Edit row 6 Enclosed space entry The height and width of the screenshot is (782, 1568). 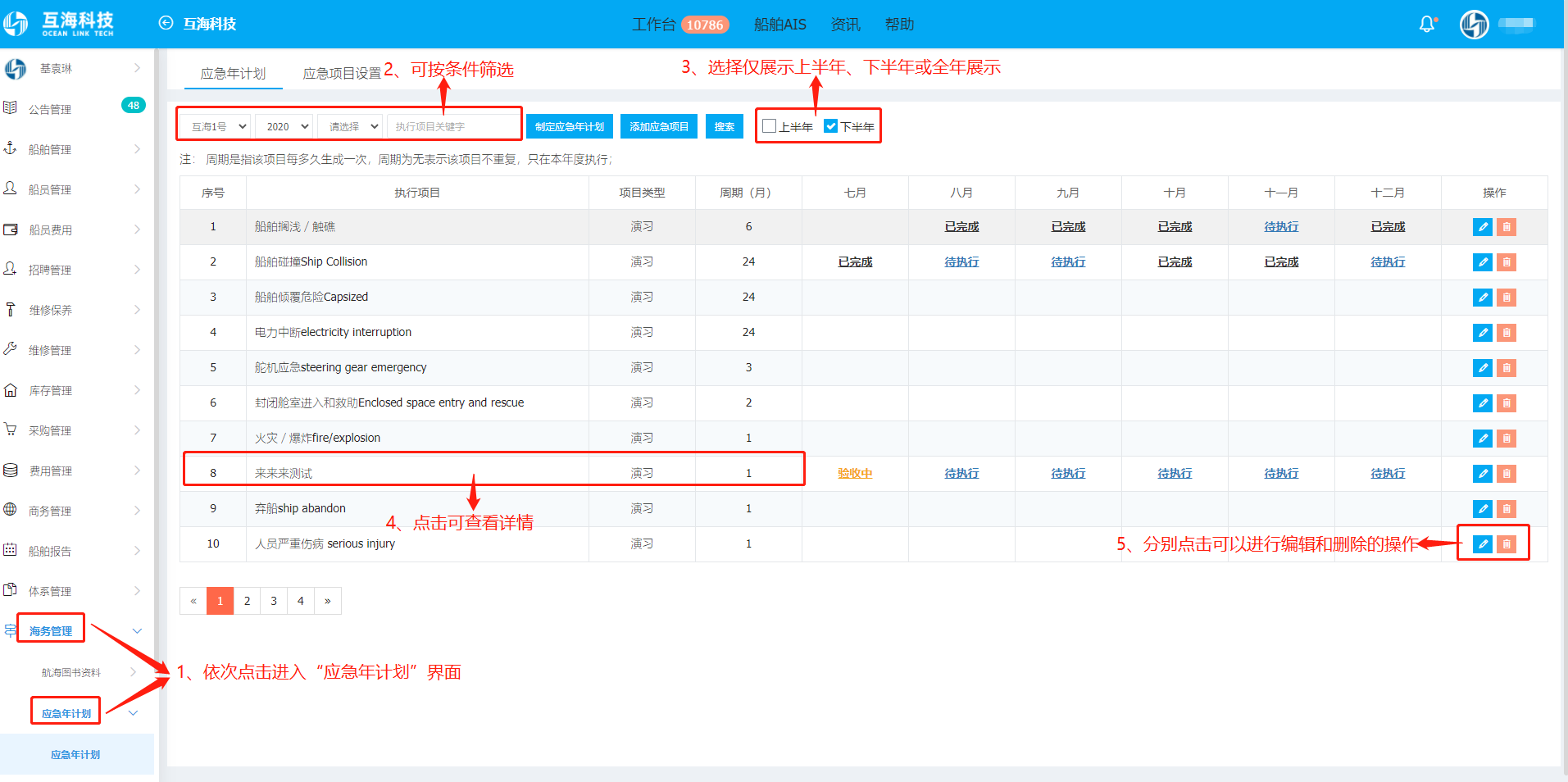tap(1482, 403)
